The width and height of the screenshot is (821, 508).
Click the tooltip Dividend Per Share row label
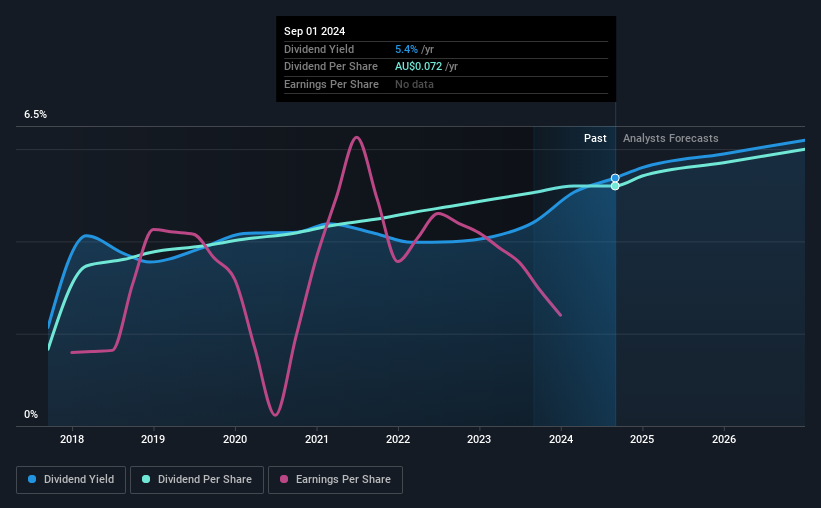click(331, 67)
